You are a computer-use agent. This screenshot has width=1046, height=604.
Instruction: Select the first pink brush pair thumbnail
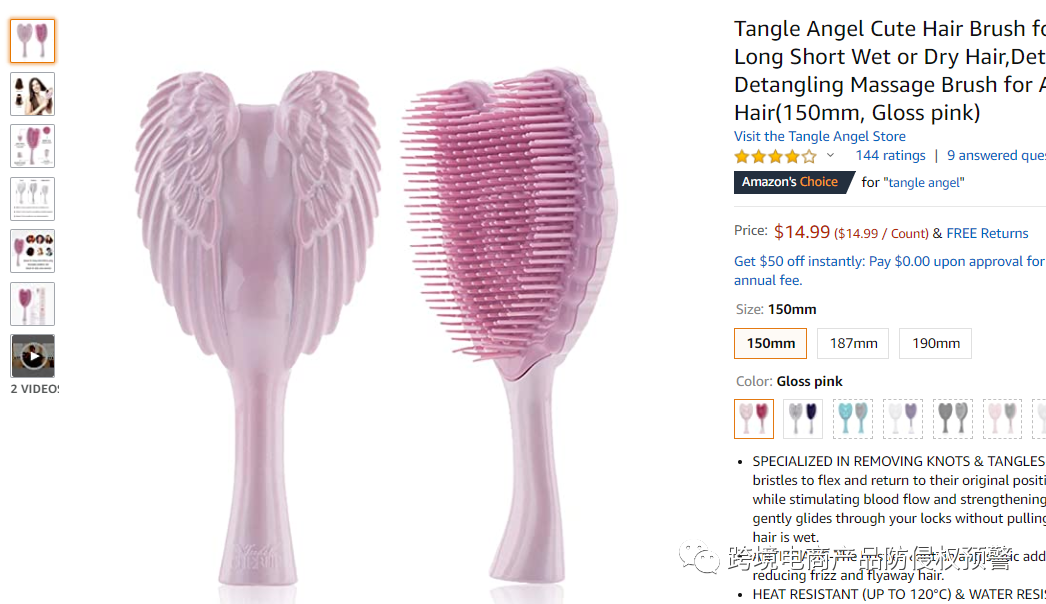pos(32,41)
